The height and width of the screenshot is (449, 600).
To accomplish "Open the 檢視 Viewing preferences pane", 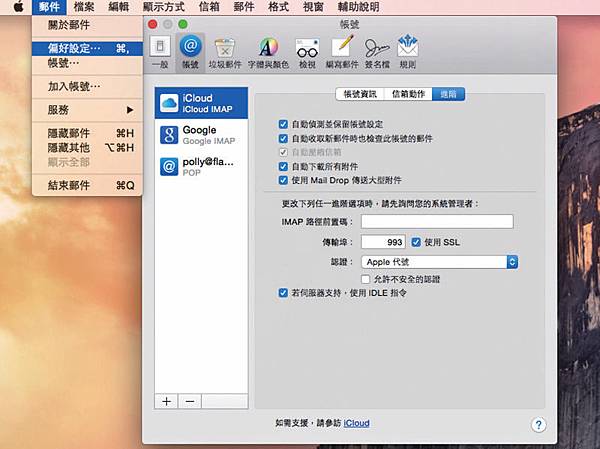I will (x=307, y=53).
